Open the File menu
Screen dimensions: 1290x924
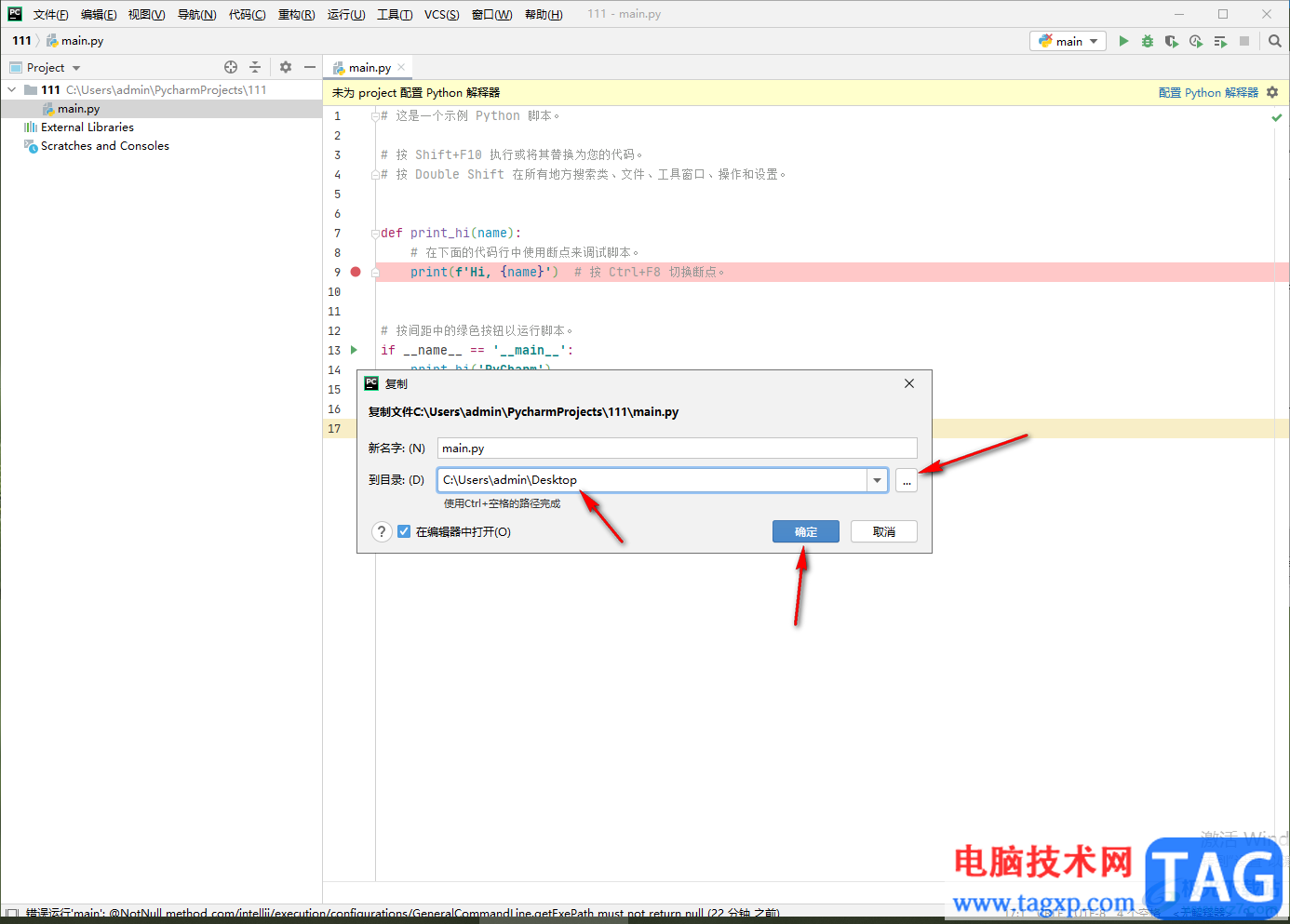point(51,14)
